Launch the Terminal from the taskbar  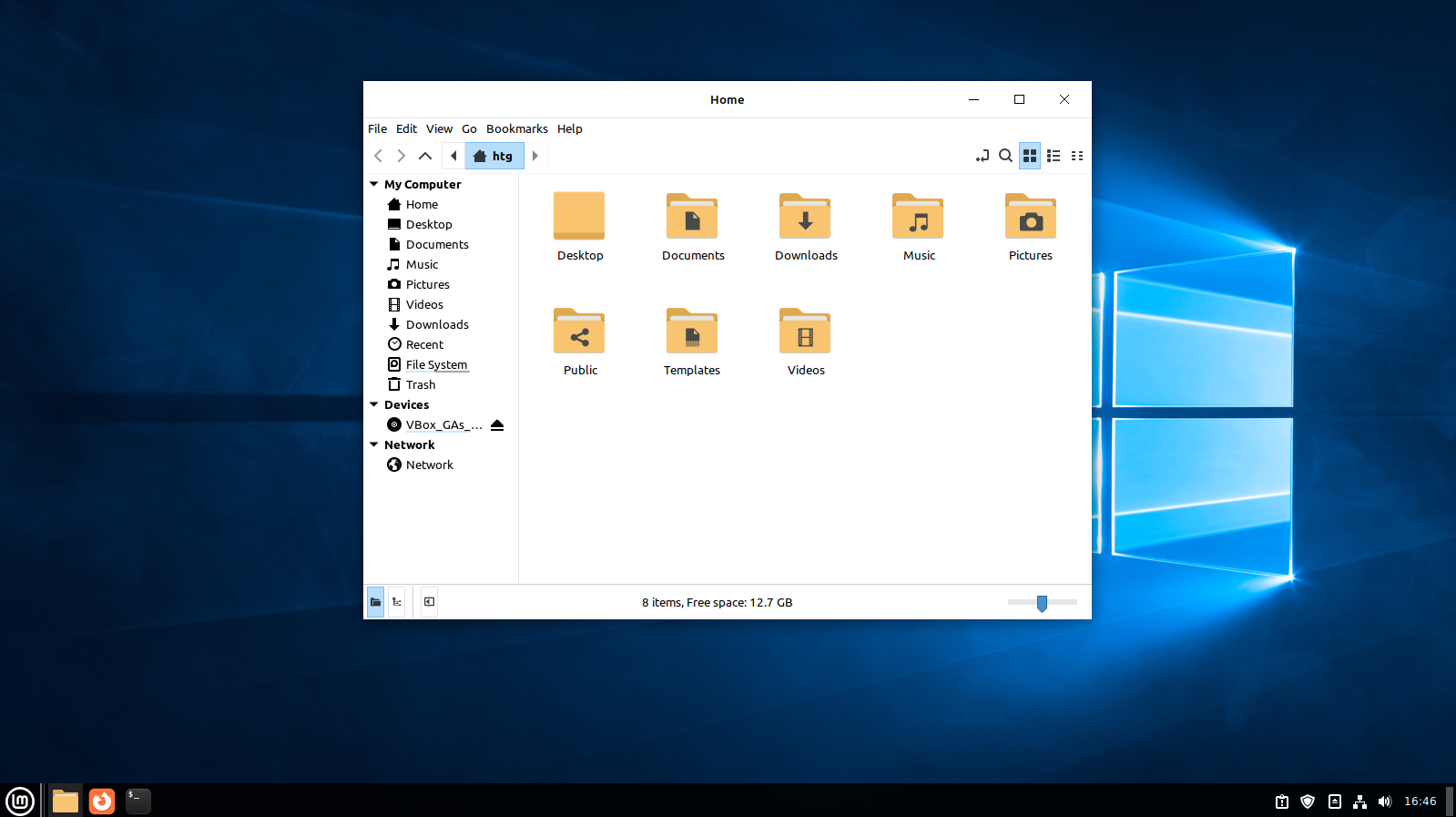pos(137,801)
